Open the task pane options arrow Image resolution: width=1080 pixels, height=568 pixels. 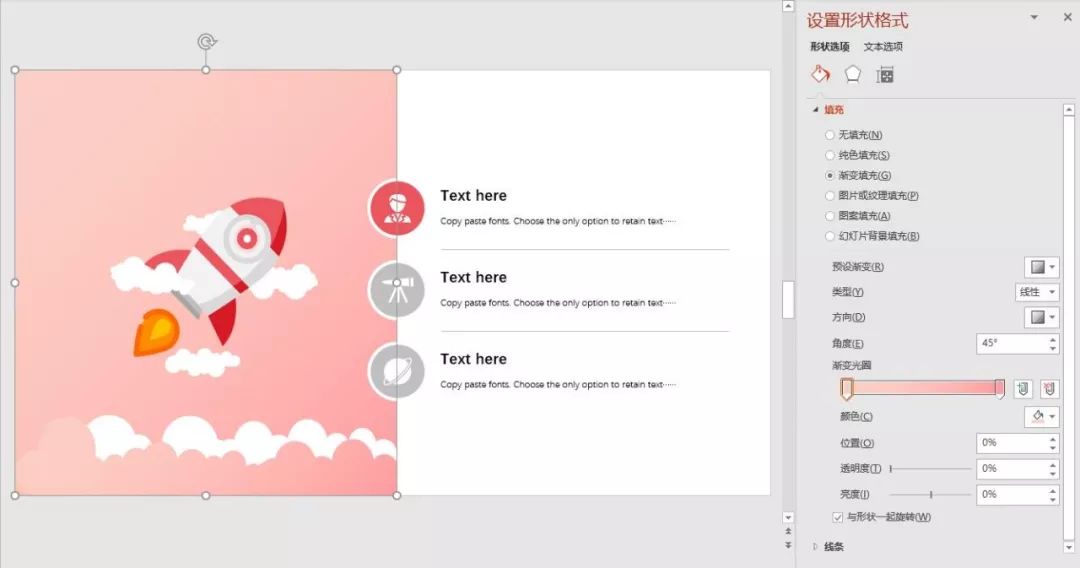pyautogui.click(x=1034, y=18)
